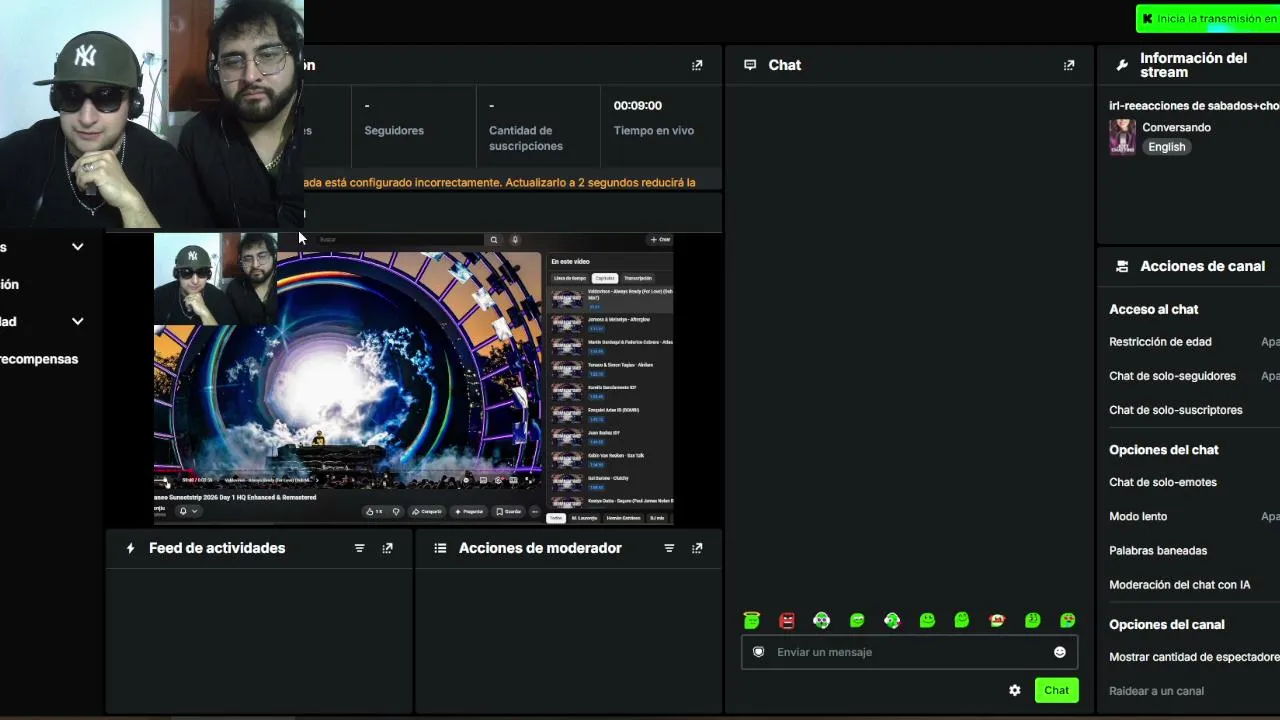Click the Conversando category label
Viewport: 1280px width, 720px height.
tap(1176, 127)
